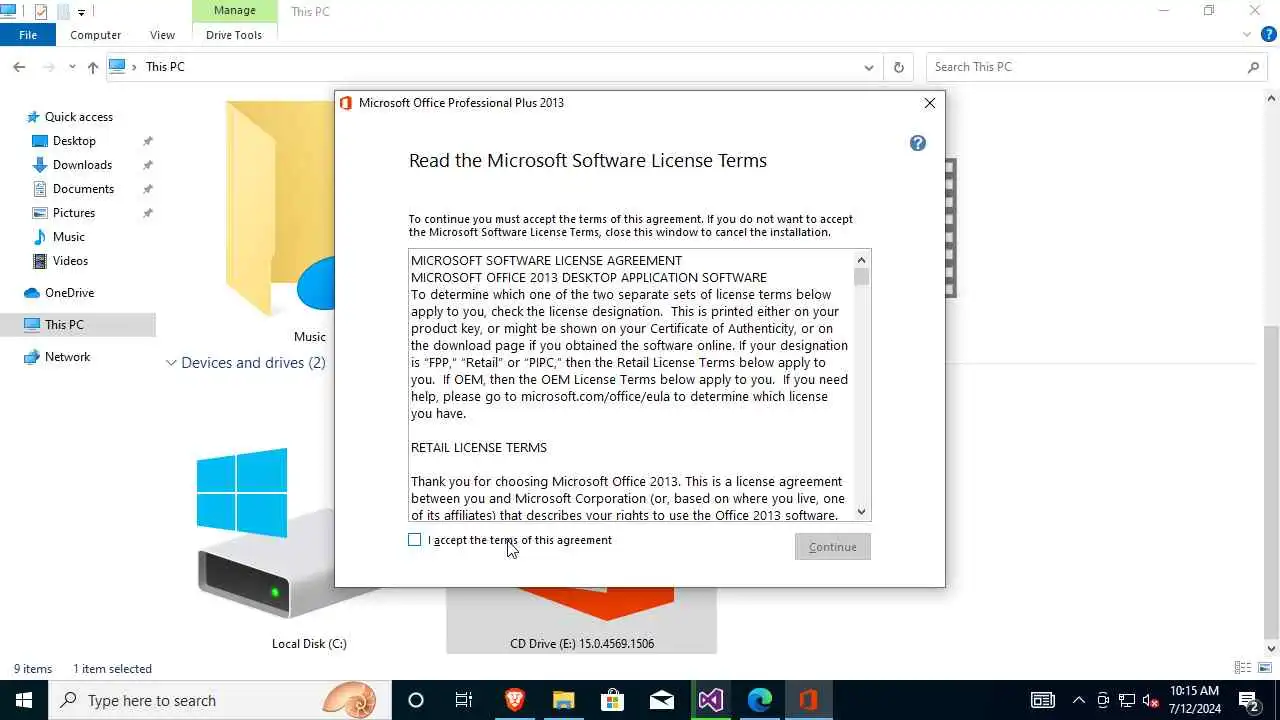Open Videos in the navigation pane
The height and width of the screenshot is (720, 1280).
tap(70, 261)
